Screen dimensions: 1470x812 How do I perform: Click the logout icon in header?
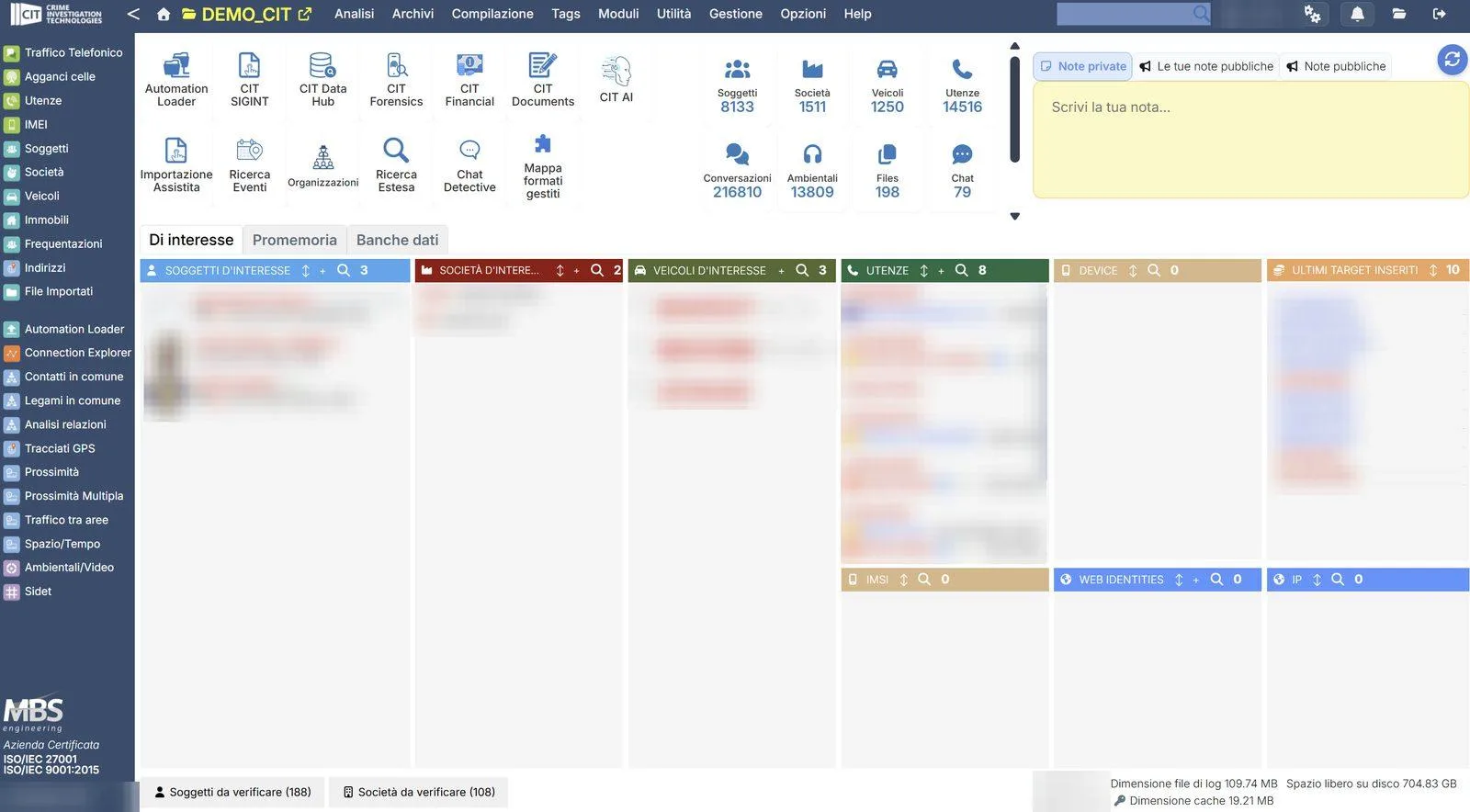[x=1440, y=14]
